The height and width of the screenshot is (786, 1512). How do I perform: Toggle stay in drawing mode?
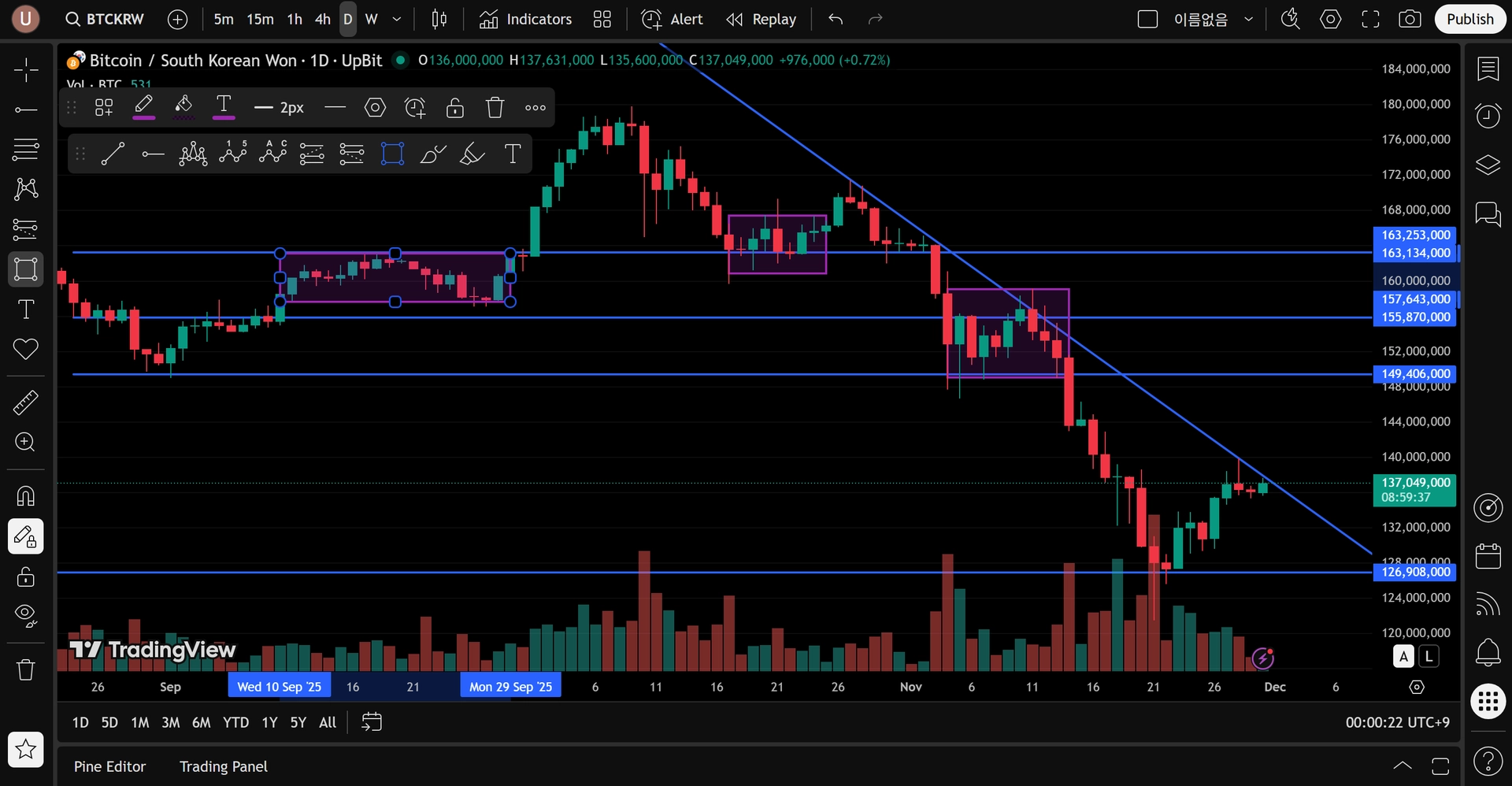26,536
